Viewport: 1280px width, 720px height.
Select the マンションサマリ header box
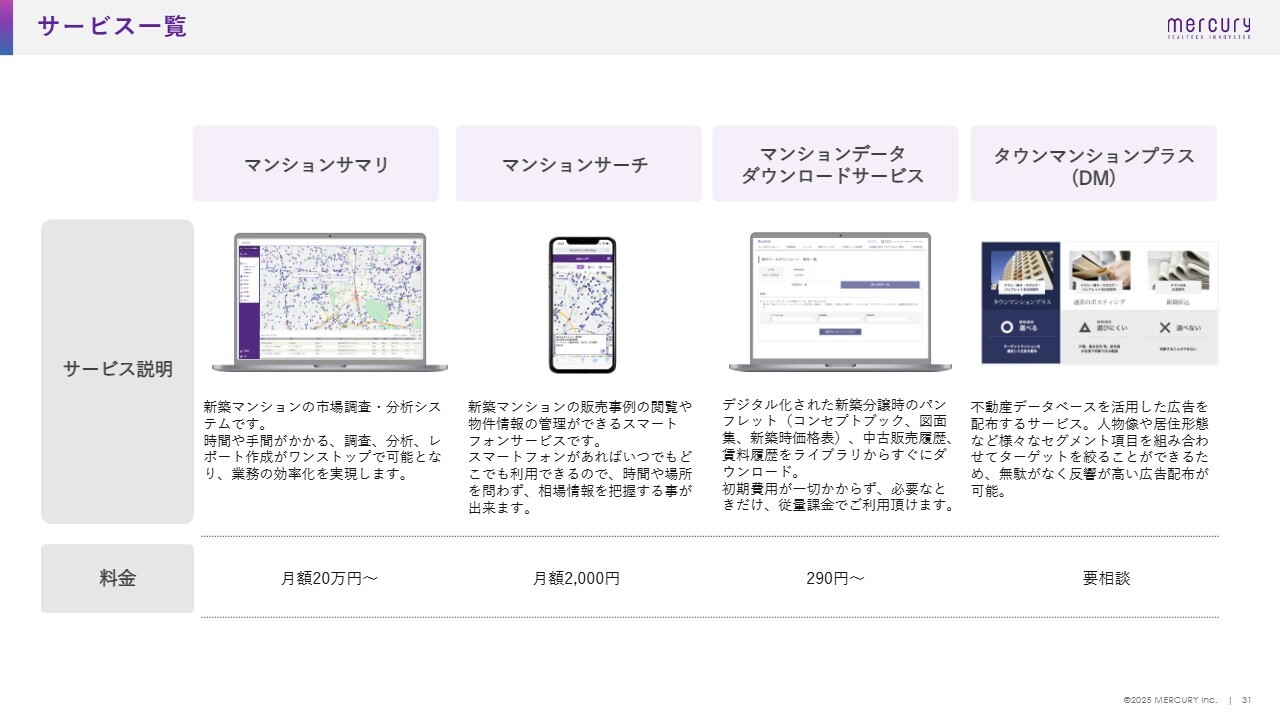tap(316, 164)
